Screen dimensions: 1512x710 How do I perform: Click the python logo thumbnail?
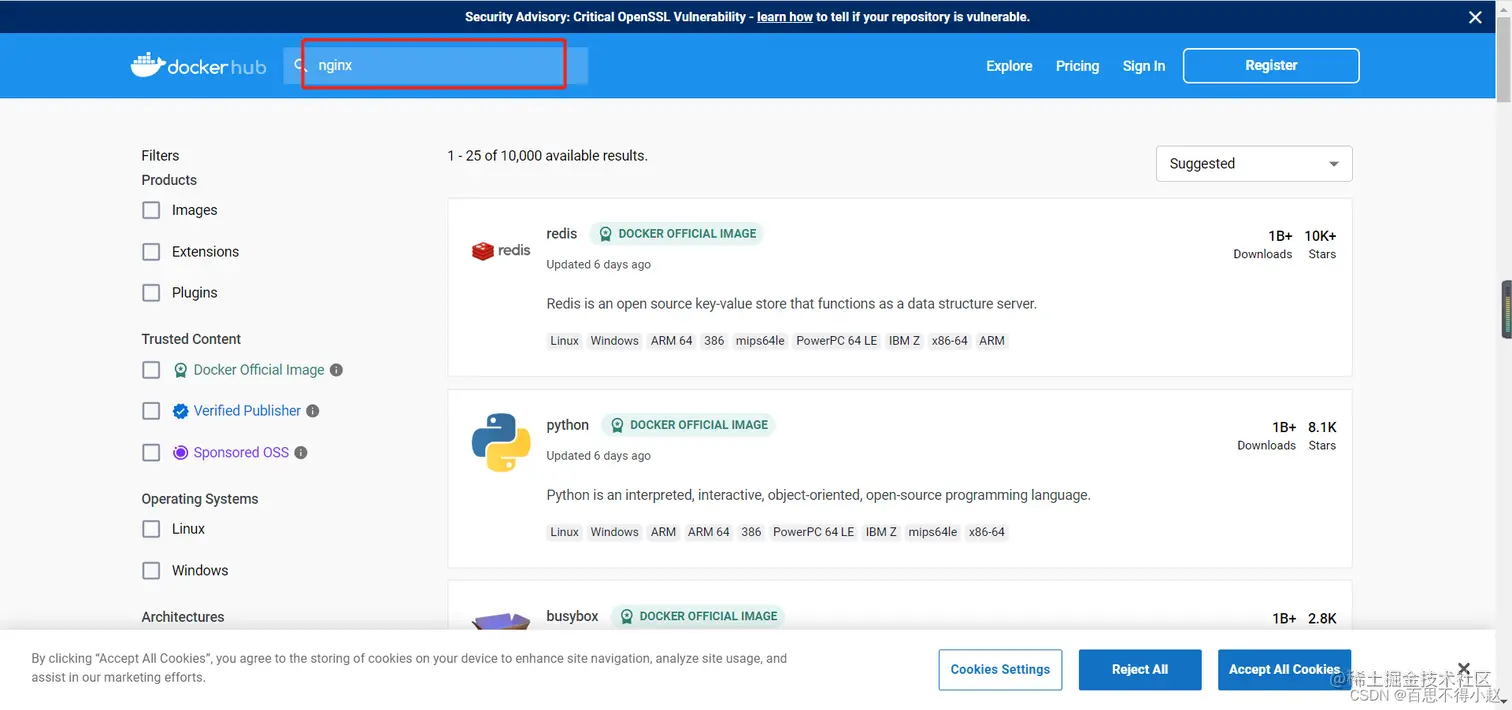click(501, 442)
